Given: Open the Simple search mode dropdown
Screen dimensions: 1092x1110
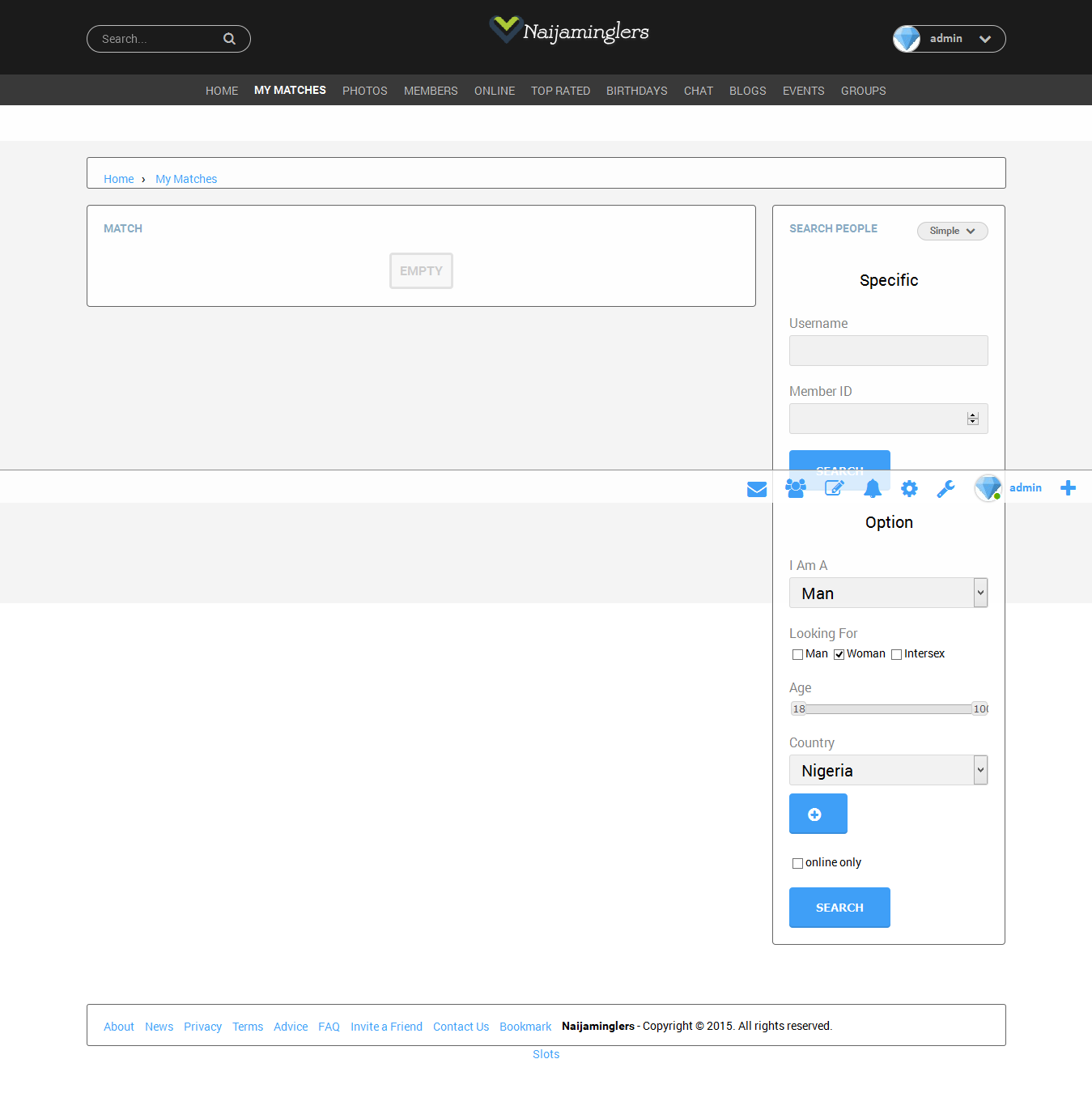Looking at the screenshot, I should [952, 231].
